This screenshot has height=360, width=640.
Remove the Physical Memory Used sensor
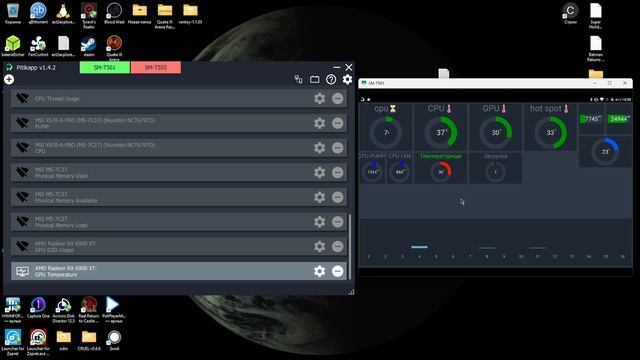click(x=338, y=172)
